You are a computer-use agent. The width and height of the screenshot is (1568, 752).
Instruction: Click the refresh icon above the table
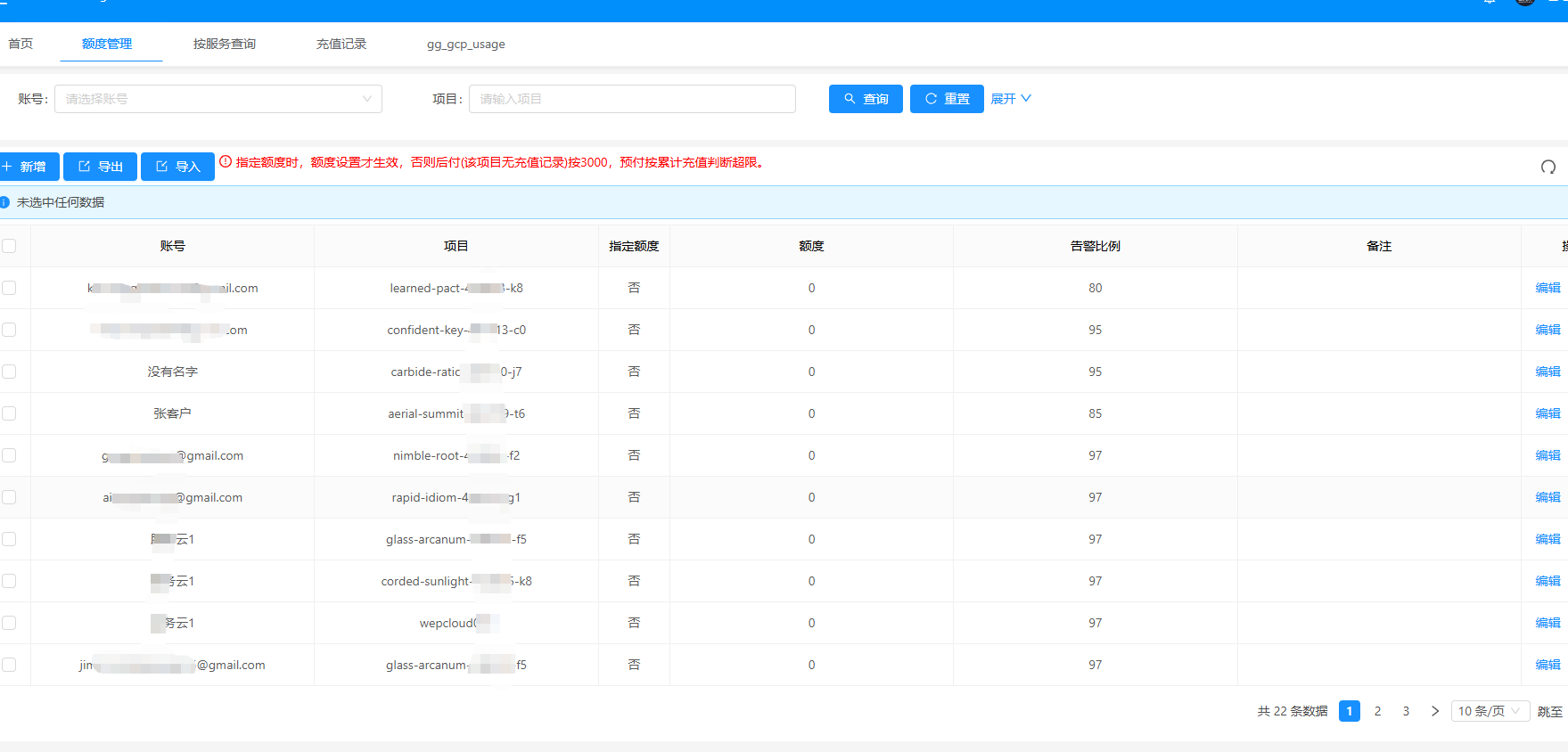click(1547, 167)
